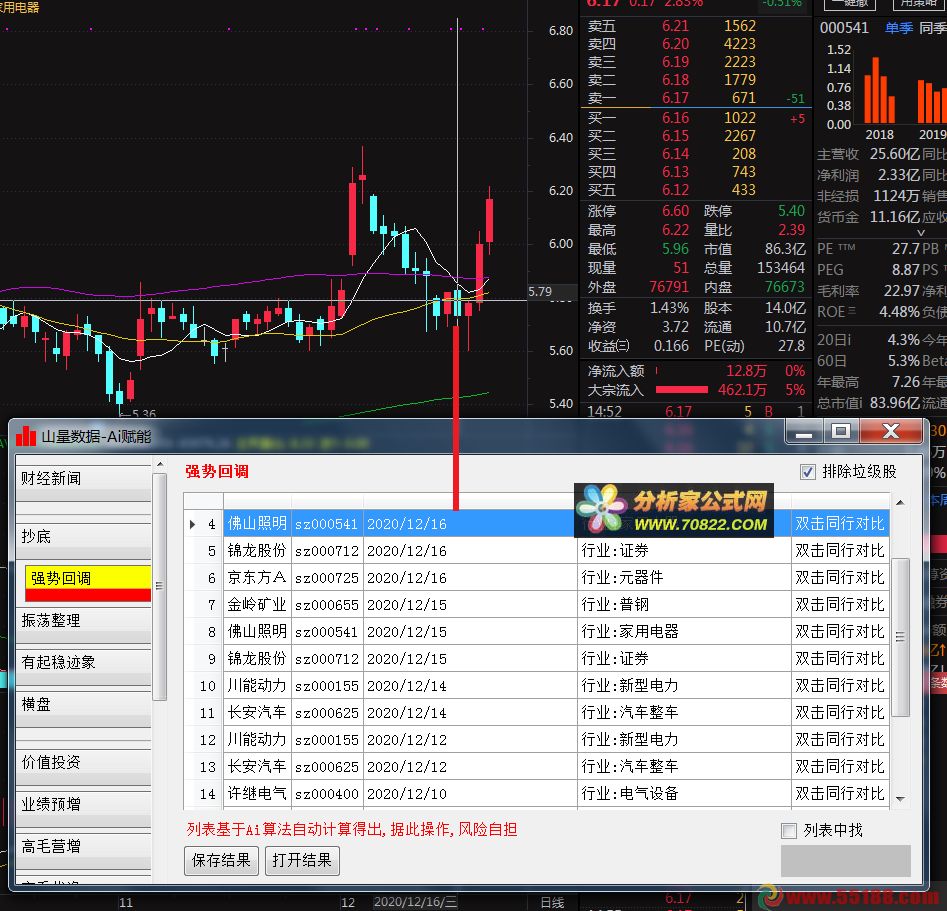
Task: Open the 横盘 category
Action: tap(83, 709)
